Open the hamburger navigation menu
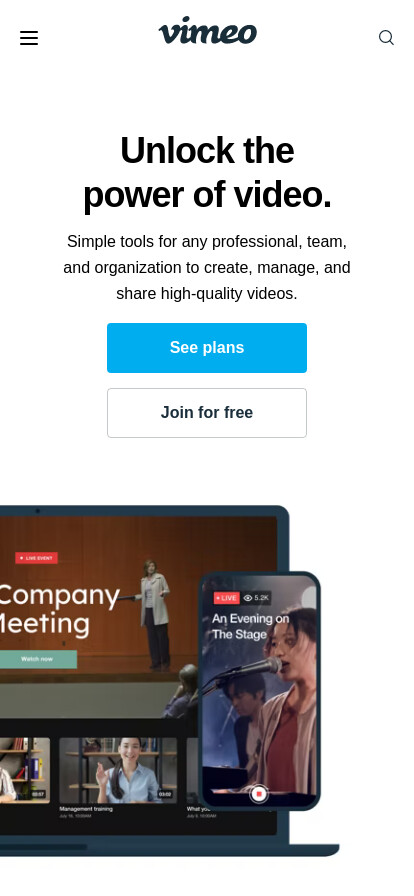Image resolution: width=414 pixels, height=896 pixels. pos(29,38)
